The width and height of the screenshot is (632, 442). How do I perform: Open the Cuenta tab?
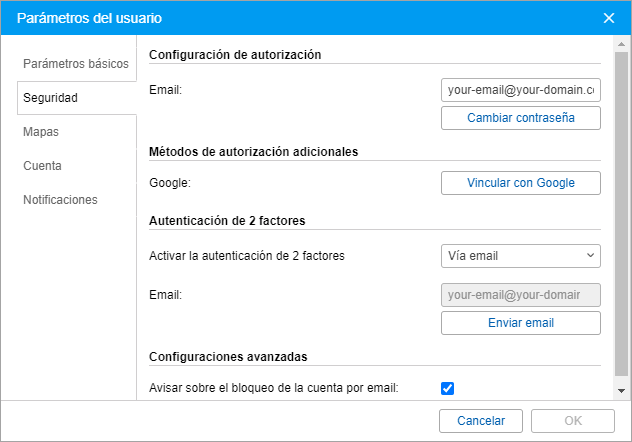(x=42, y=165)
